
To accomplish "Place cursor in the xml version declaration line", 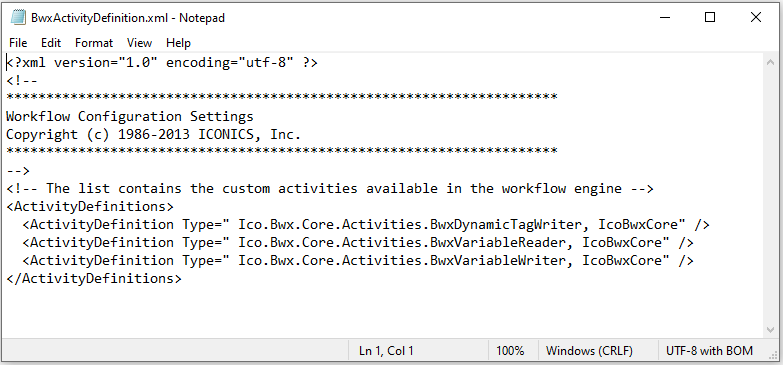I will (x=162, y=63).
